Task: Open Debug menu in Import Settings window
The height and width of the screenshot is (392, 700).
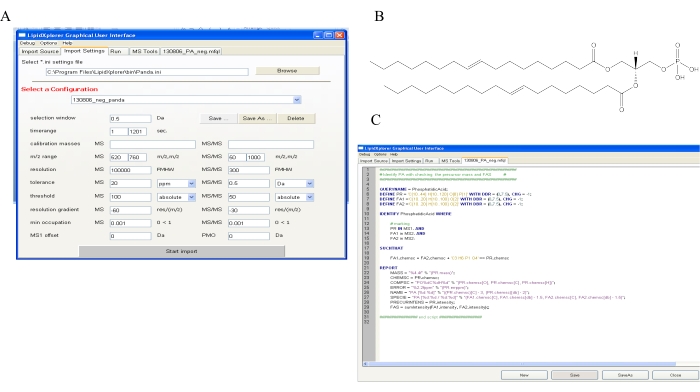Action: (x=27, y=43)
